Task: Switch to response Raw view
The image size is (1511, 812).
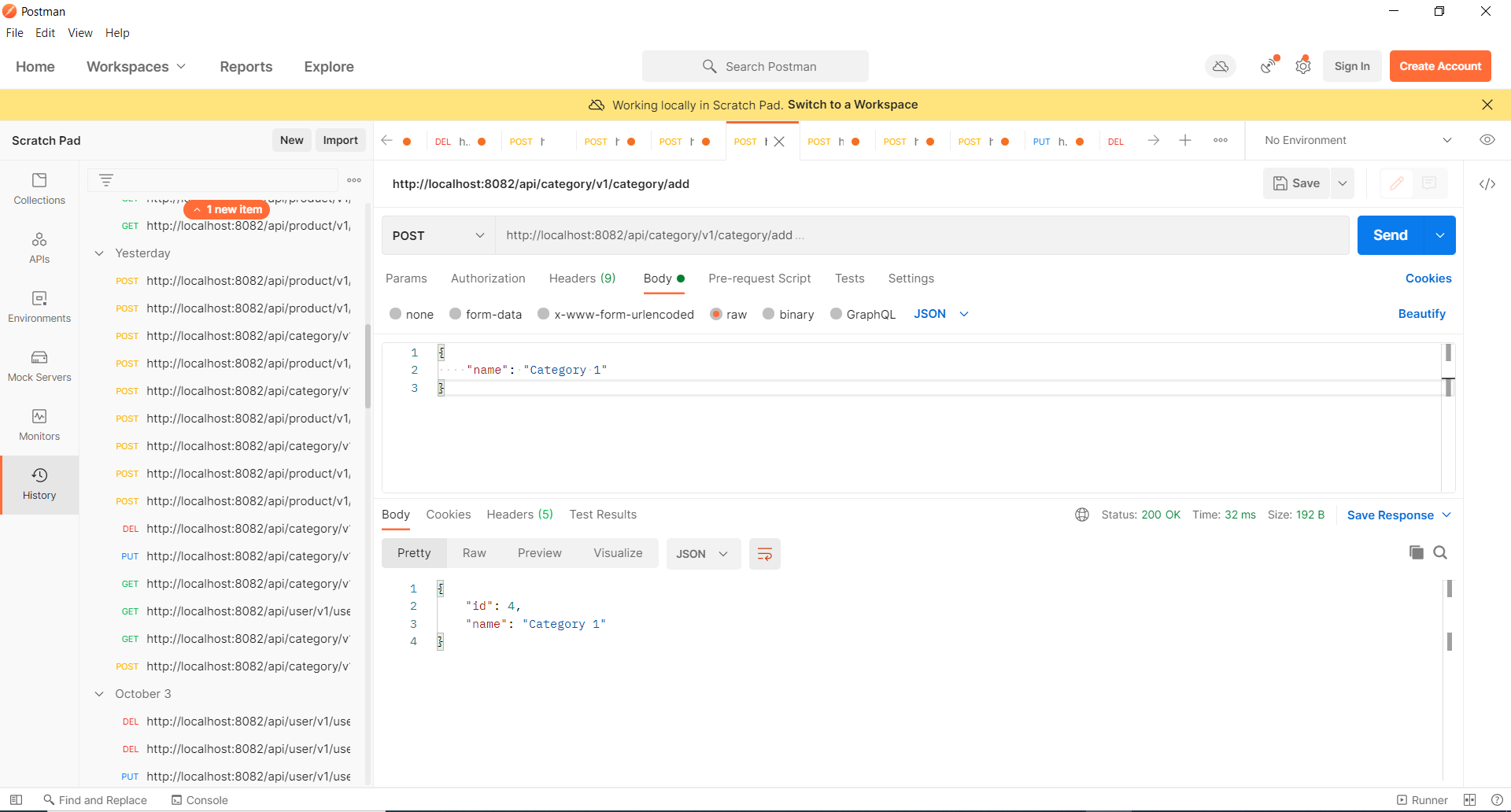Action: pos(475,553)
